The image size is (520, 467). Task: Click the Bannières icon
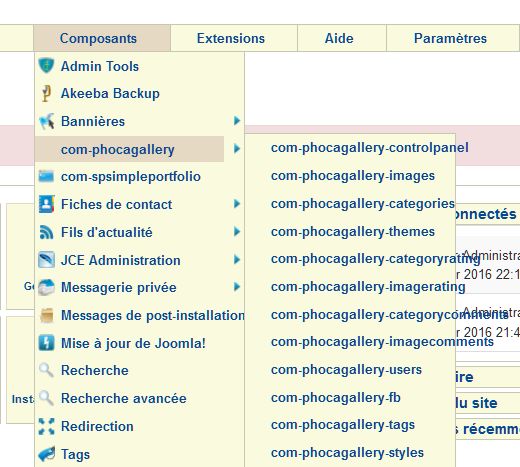click(x=46, y=121)
